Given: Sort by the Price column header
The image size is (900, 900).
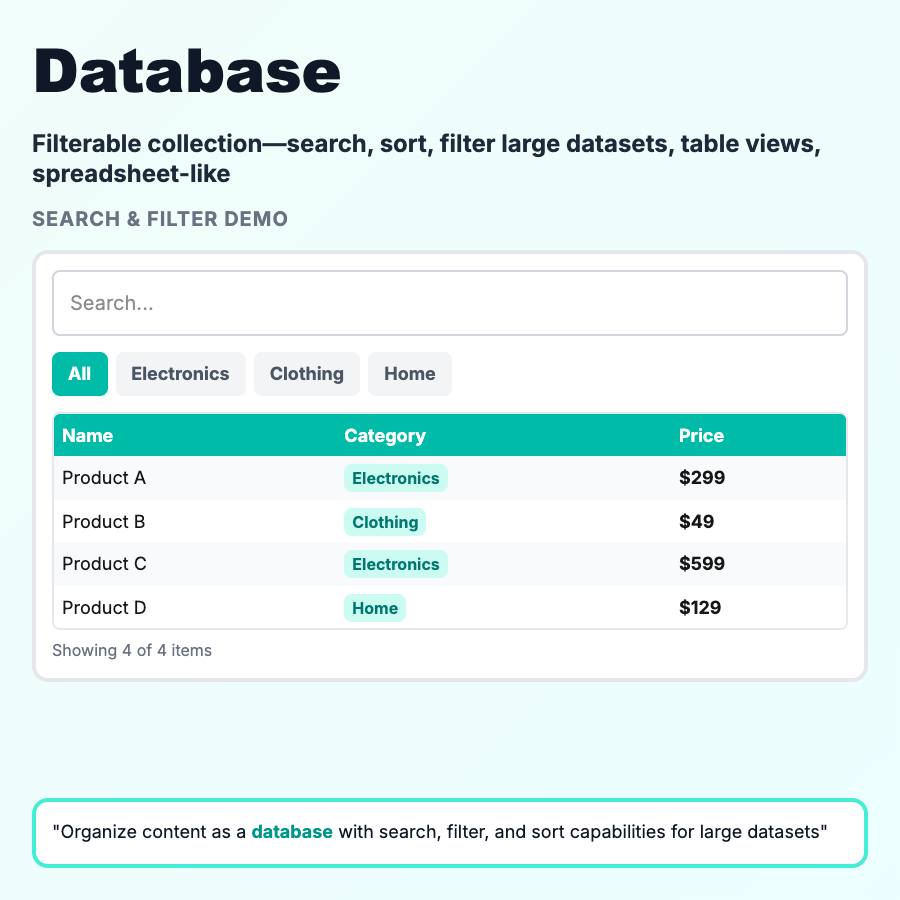Looking at the screenshot, I should [701, 436].
